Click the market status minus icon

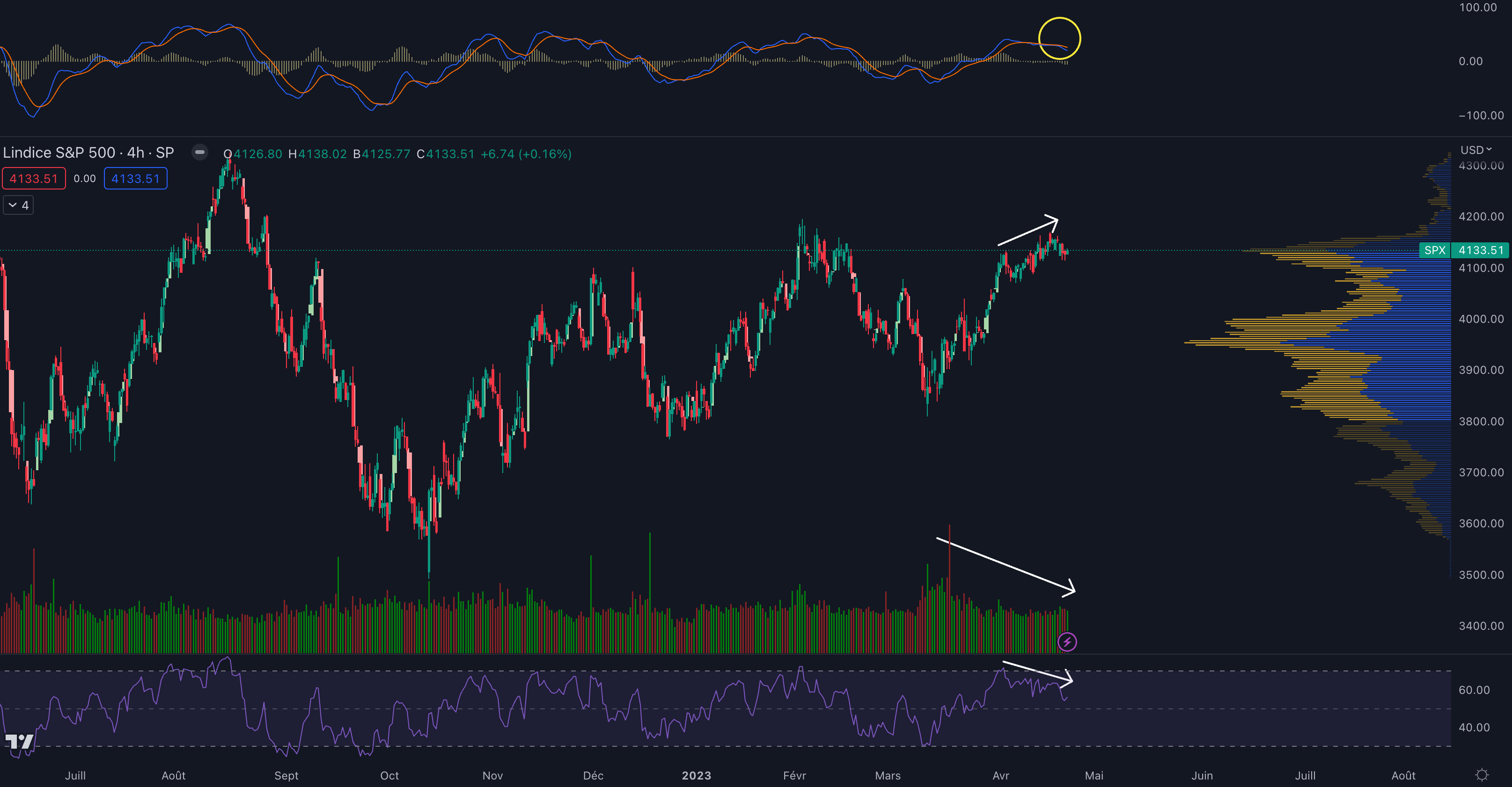coord(199,153)
